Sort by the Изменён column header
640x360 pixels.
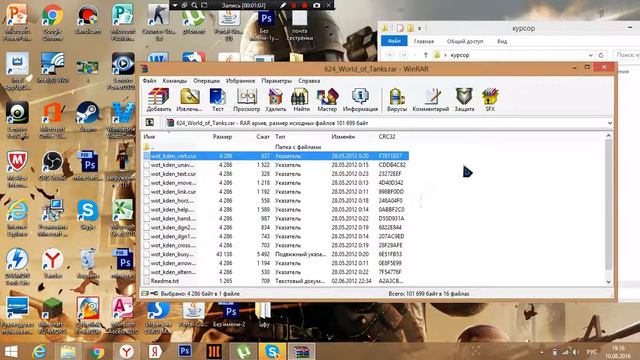tap(343, 137)
